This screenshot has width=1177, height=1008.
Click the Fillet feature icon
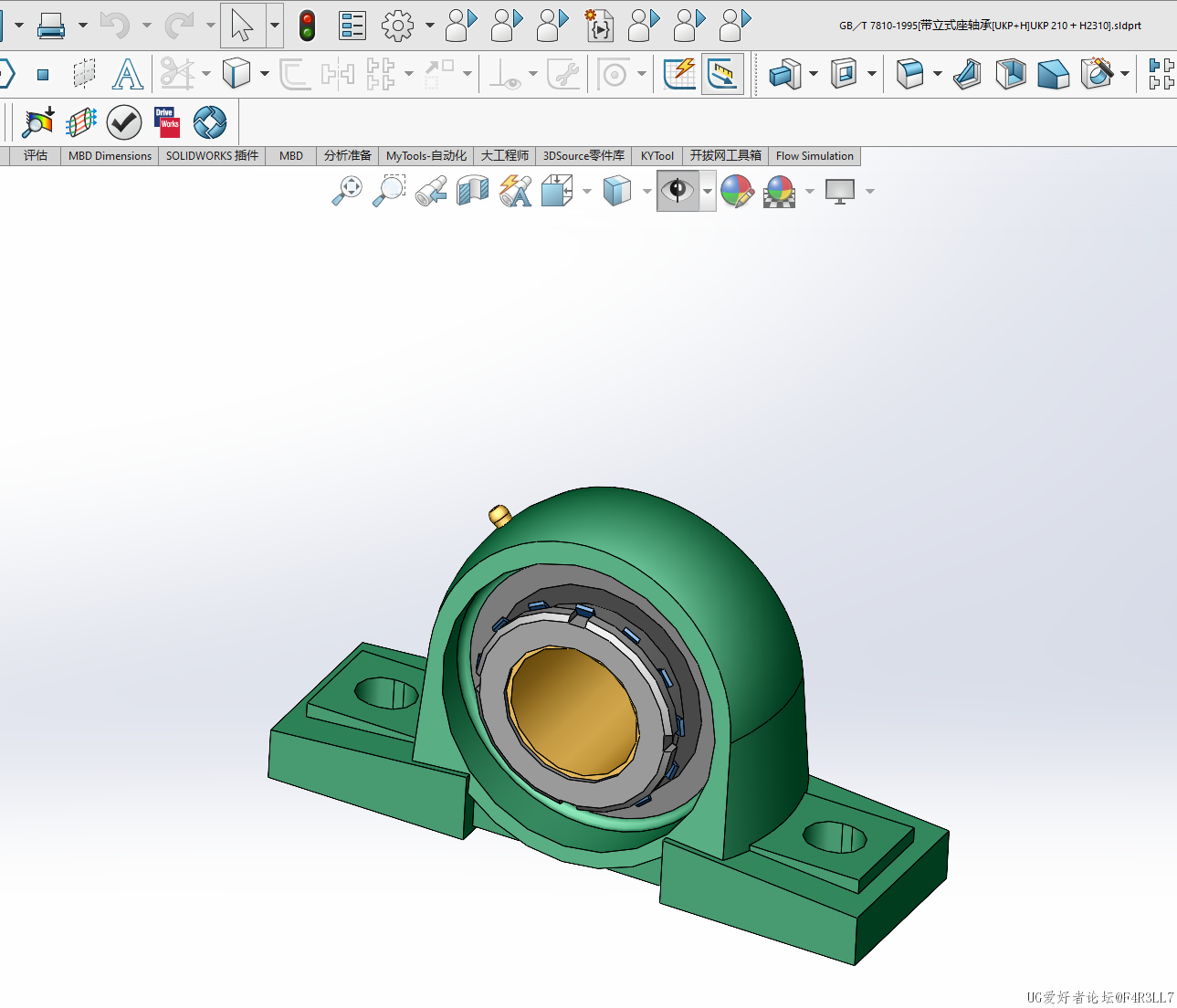coord(910,74)
